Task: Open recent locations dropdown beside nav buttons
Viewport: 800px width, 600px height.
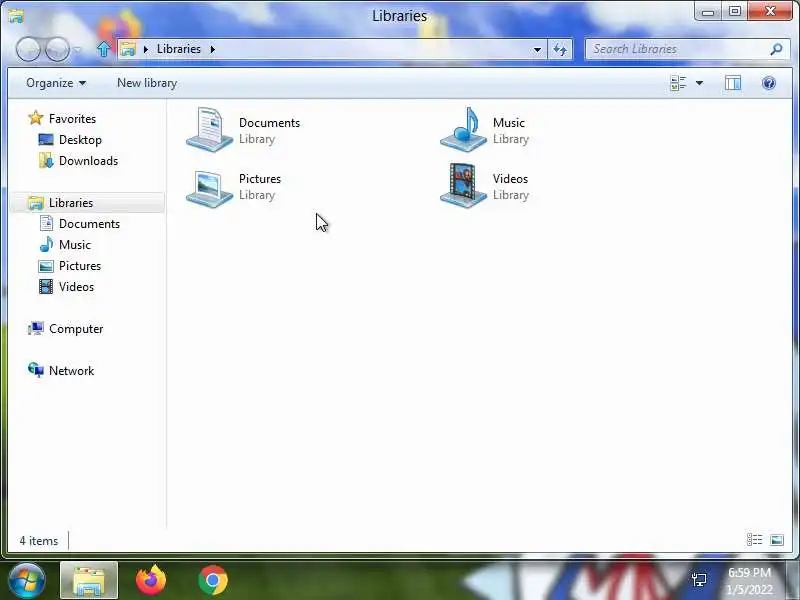Action: [x=77, y=50]
